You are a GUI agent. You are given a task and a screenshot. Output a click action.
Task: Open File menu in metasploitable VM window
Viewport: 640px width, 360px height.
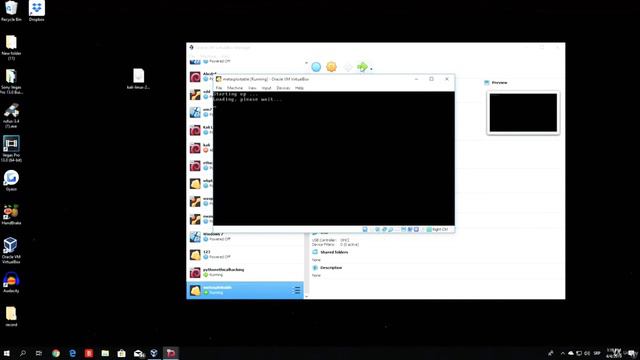(219, 88)
